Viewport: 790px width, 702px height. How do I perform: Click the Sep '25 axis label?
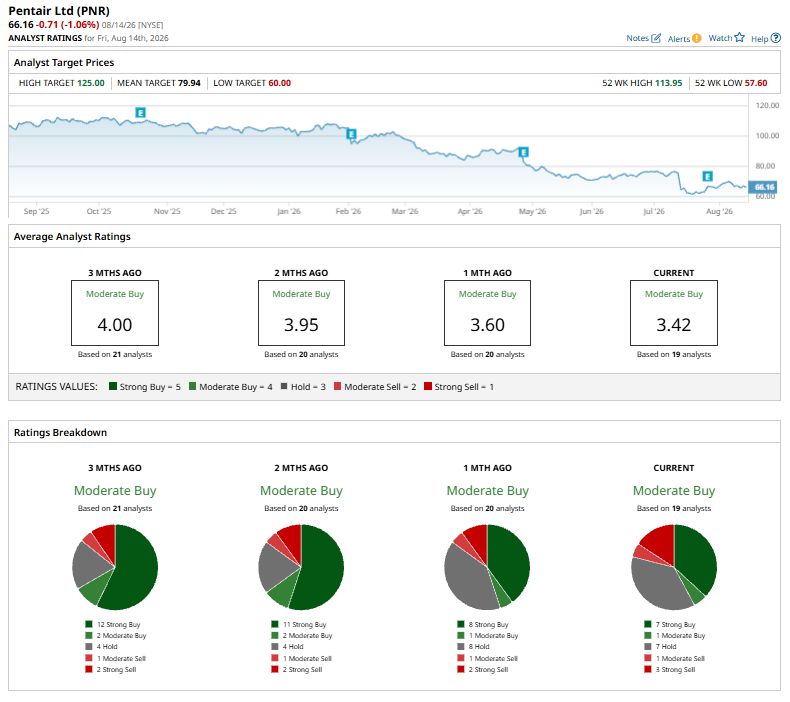click(36, 211)
